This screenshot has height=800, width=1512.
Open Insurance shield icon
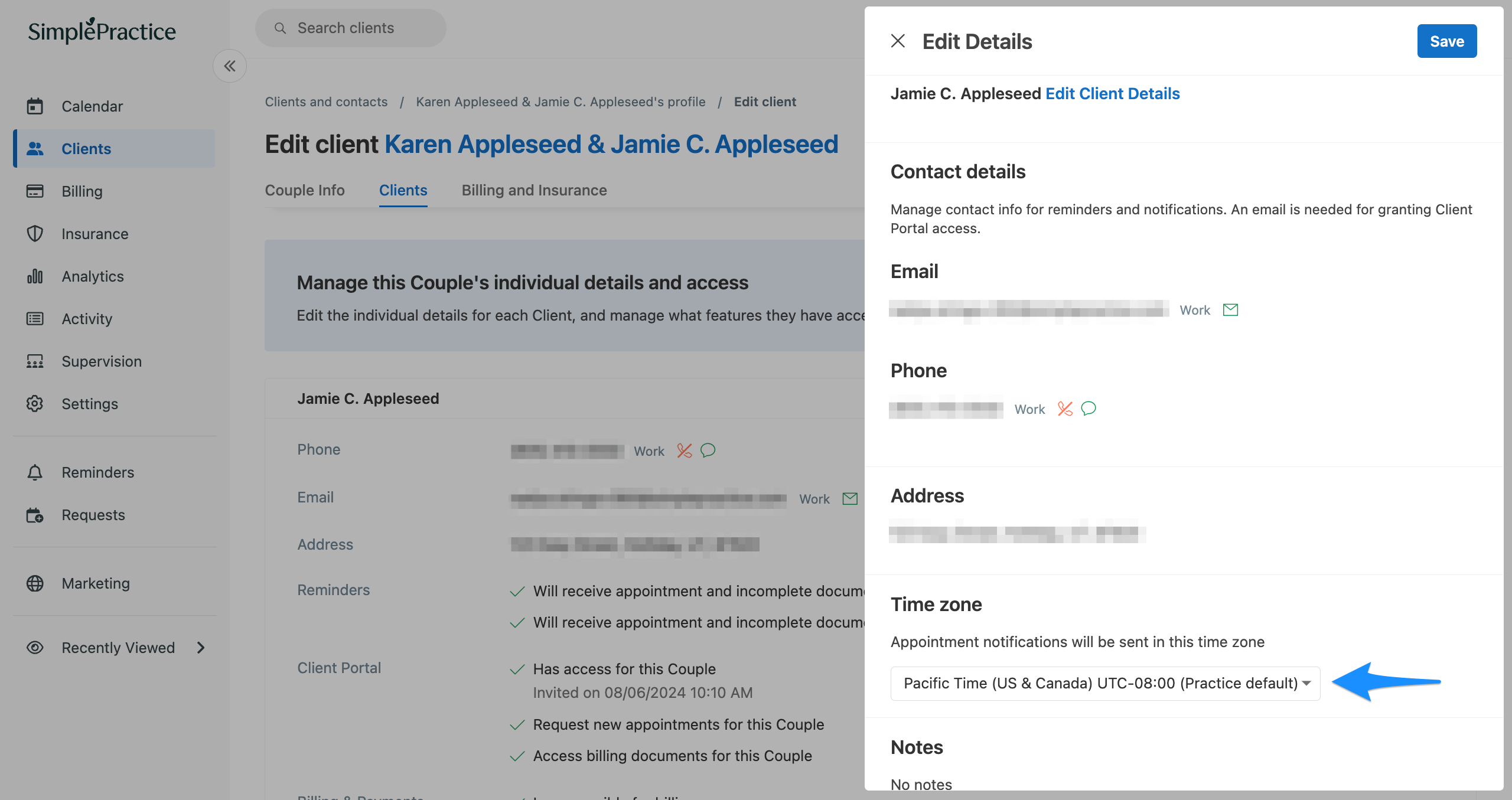point(35,234)
